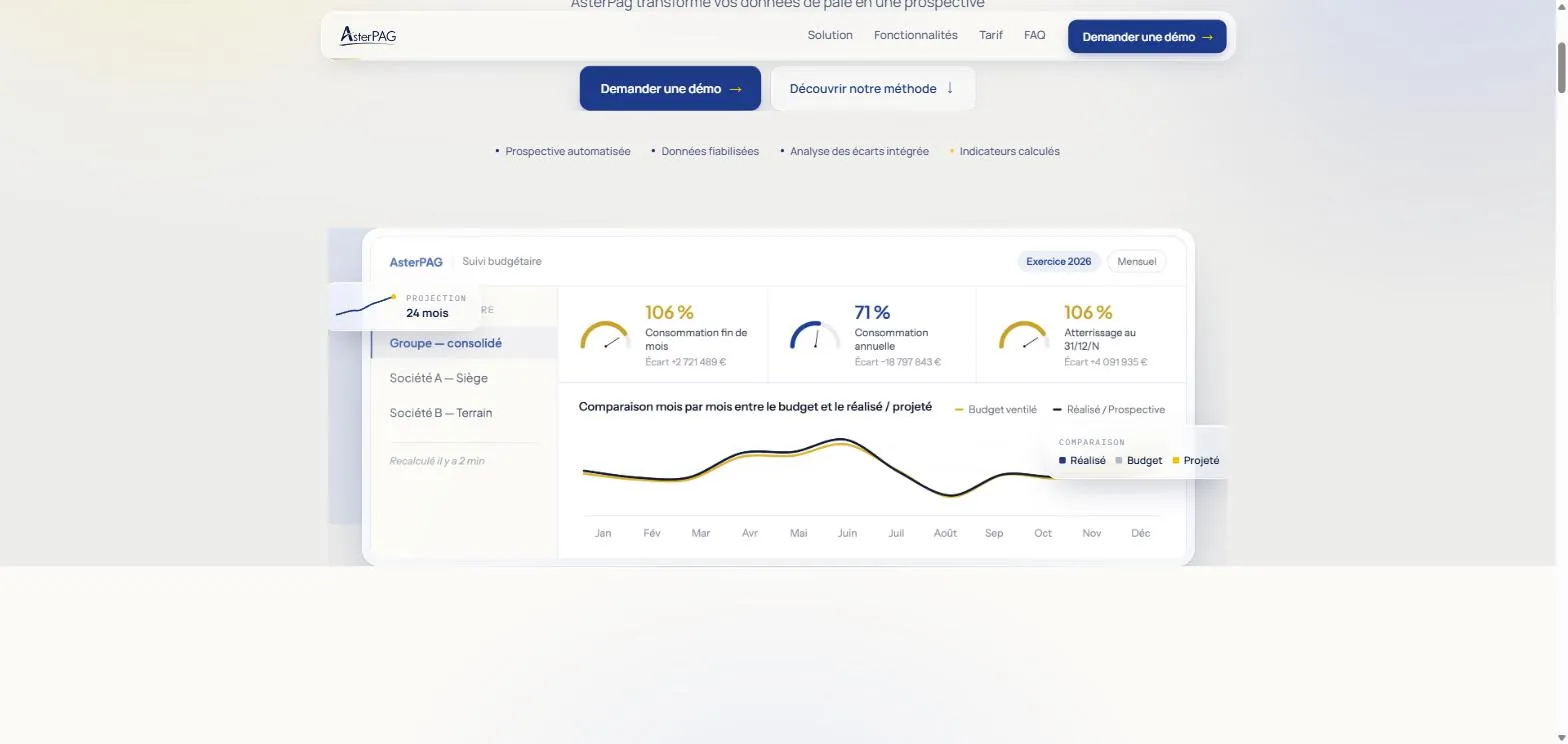This screenshot has height=744, width=1568.
Task: Click the Budget ventilé legend marker
Action: coord(959,410)
